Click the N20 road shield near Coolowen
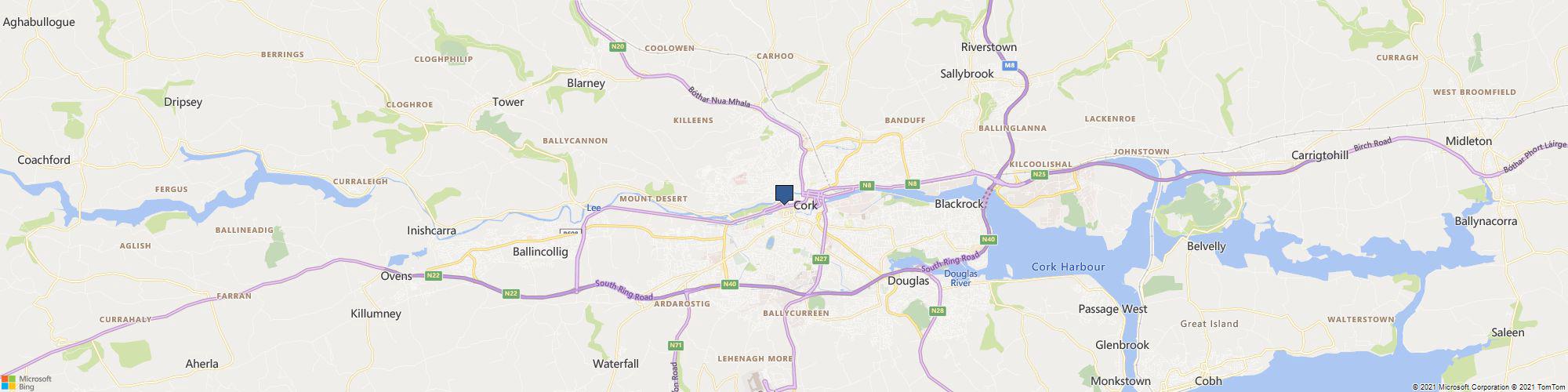The width and height of the screenshot is (1568, 392). [x=618, y=47]
